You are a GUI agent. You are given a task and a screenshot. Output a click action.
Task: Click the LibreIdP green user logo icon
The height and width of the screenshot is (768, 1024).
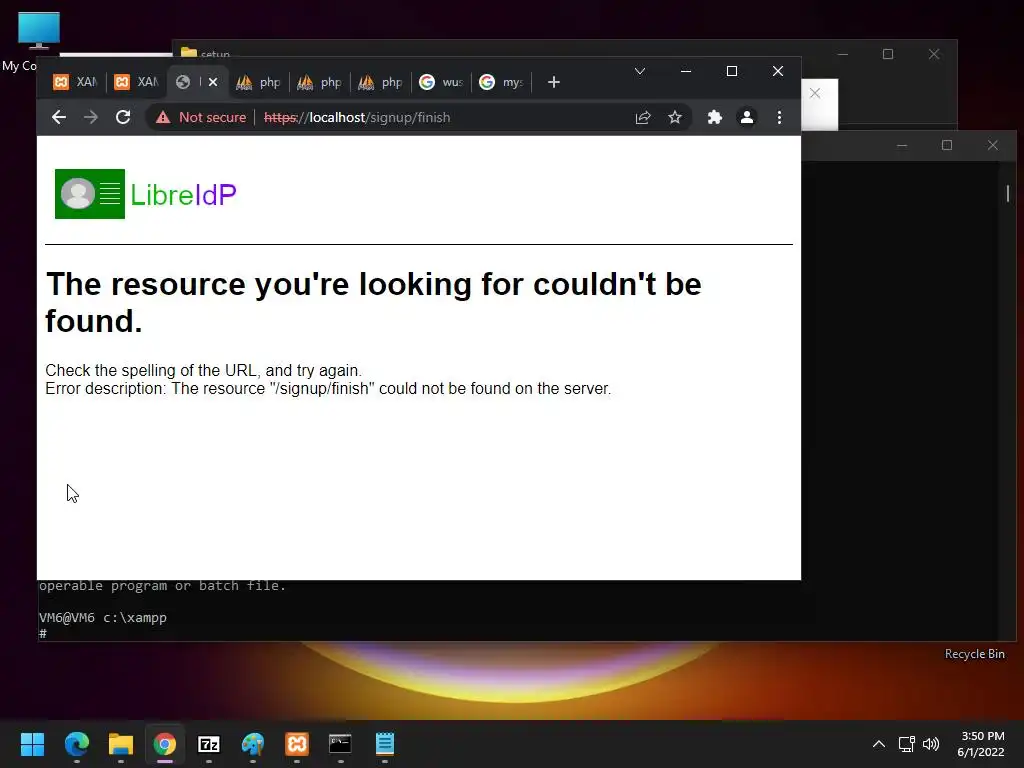point(89,194)
